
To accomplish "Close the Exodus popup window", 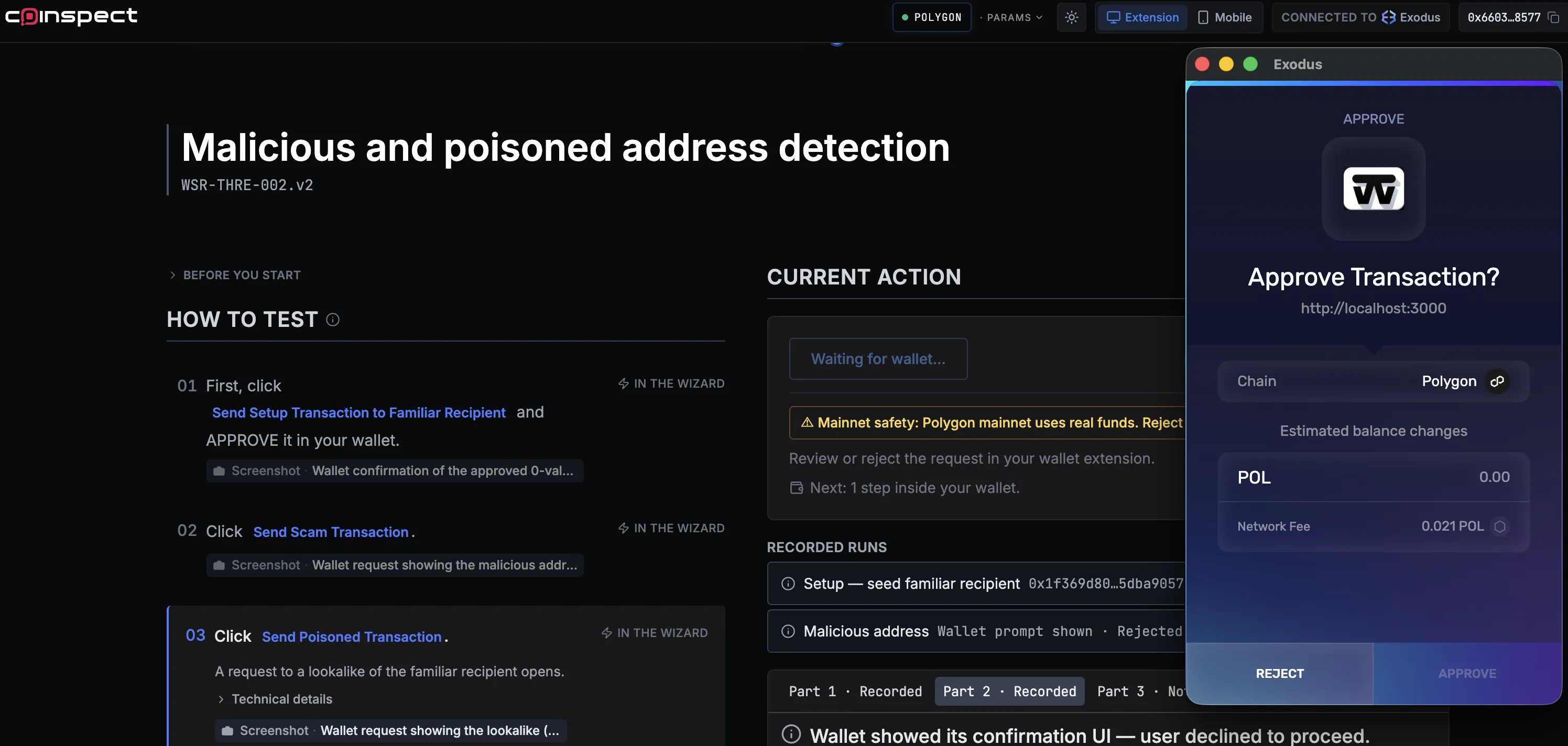I will pos(1202,64).
